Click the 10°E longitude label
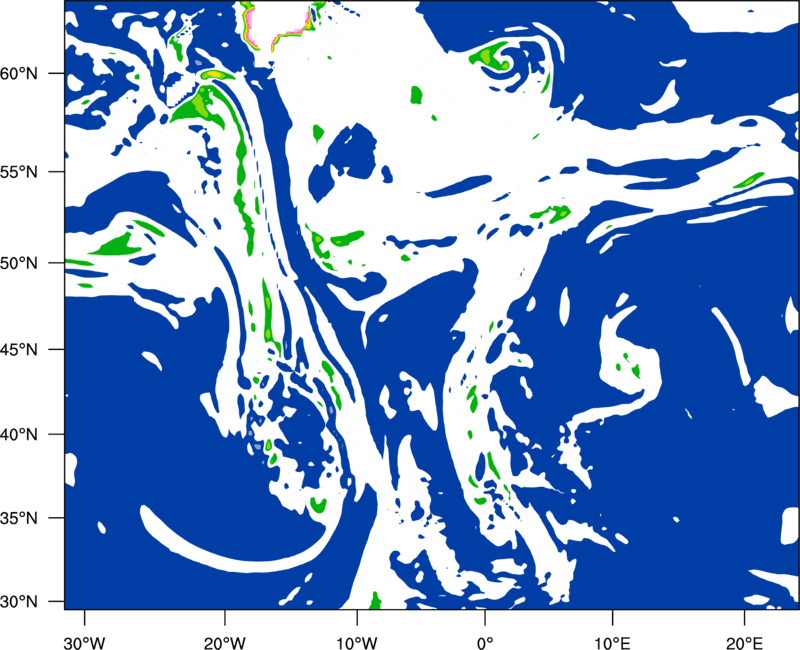 pyautogui.click(x=612, y=643)
